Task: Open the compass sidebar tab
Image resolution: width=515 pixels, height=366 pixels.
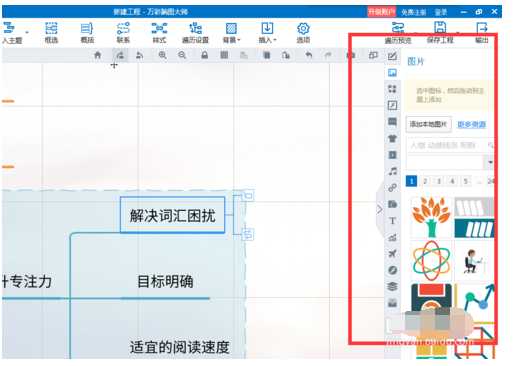Action: pyautogui.click(x=392, y=270)
